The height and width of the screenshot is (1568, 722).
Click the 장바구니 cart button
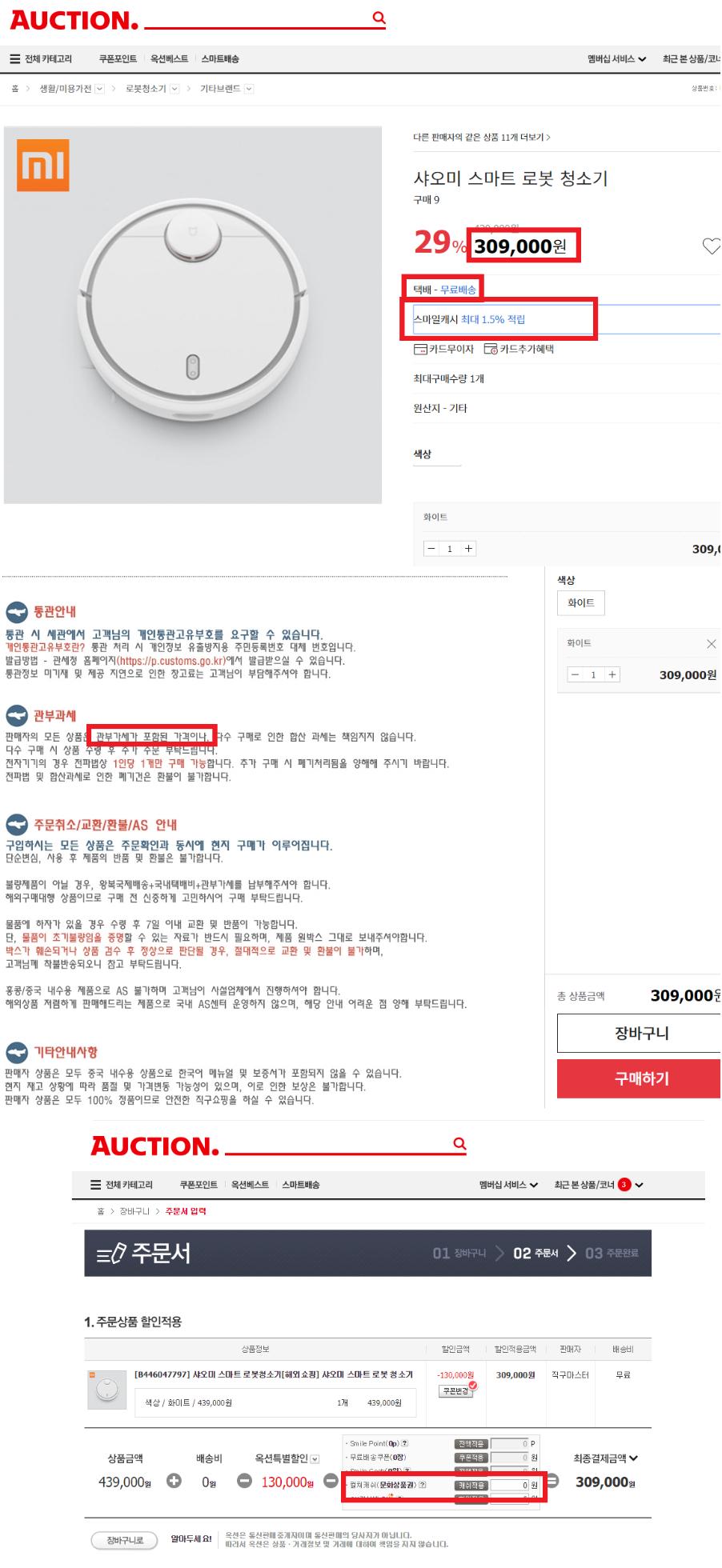click(x=640, y=1034)
